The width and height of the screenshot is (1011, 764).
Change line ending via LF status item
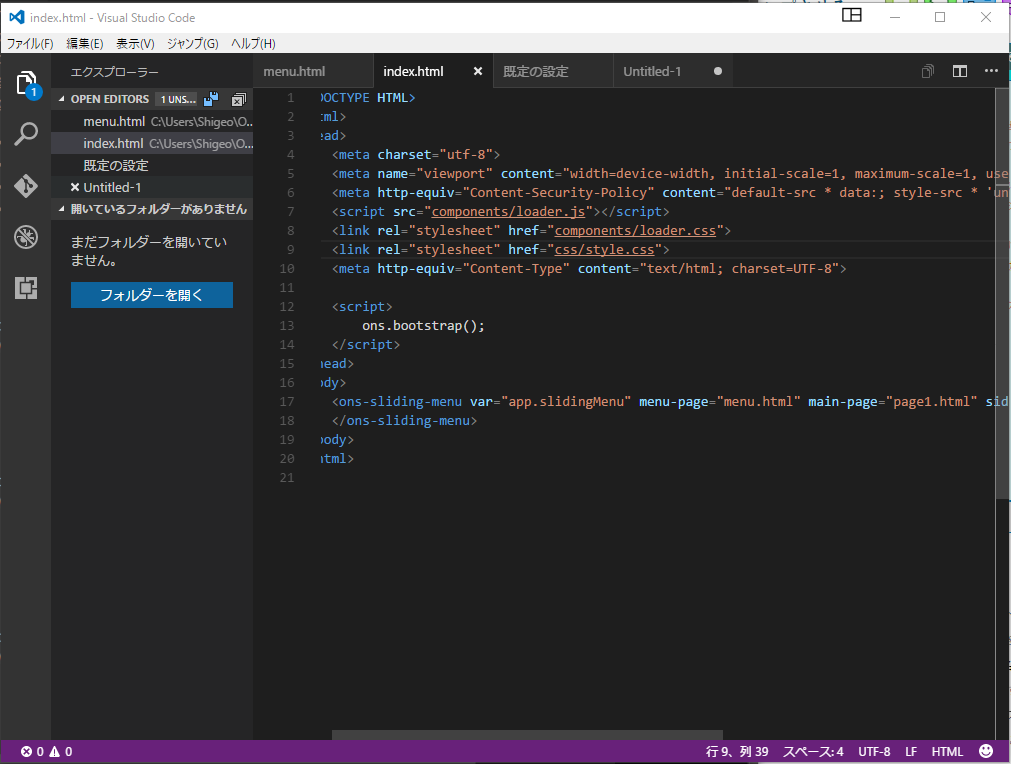[911, 752]
